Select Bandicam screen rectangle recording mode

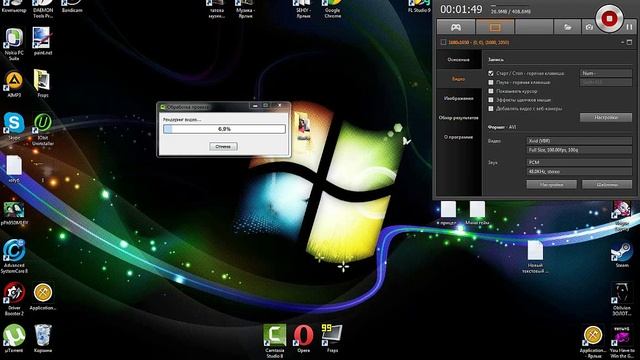click(495, 27)
